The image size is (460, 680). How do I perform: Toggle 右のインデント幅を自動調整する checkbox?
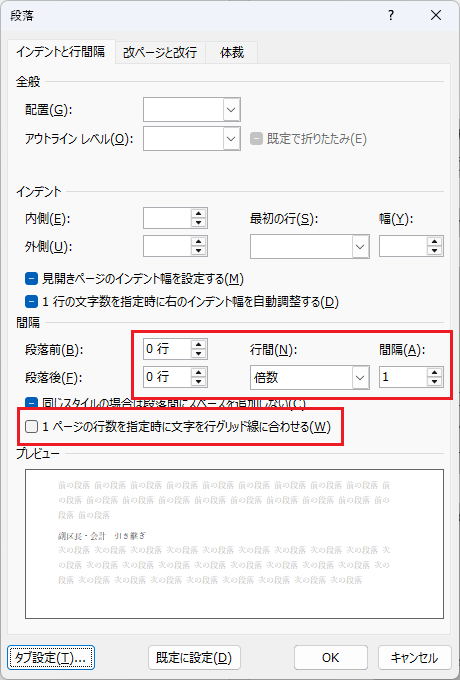32,301
